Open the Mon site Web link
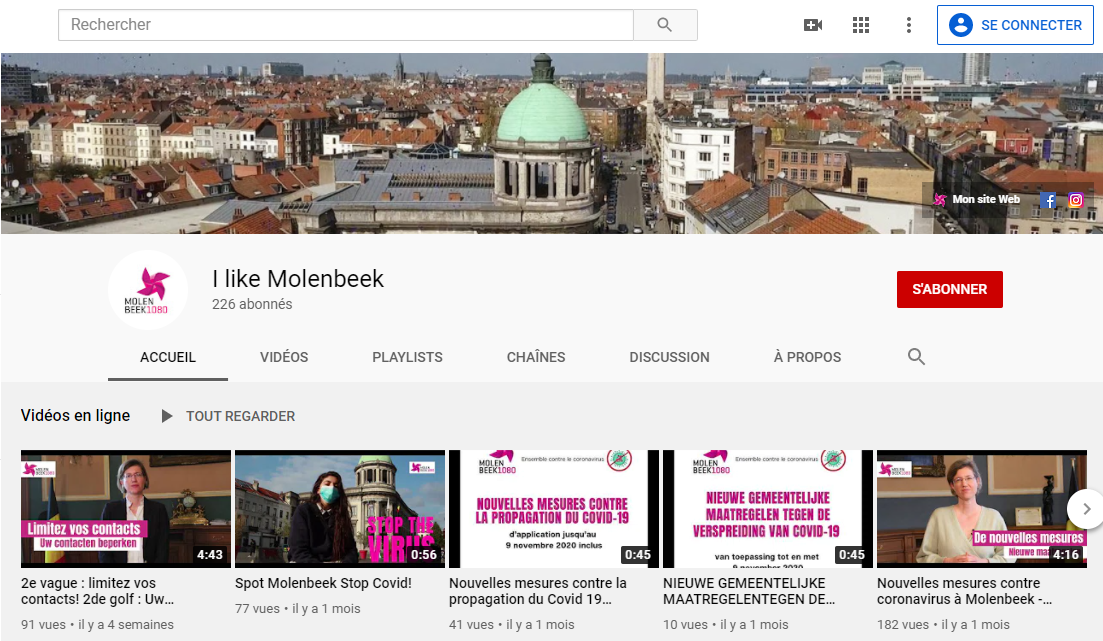Image resolution: width=1103 pixels, height=641 pixels. pyautogui.click(x=985, y=200)
